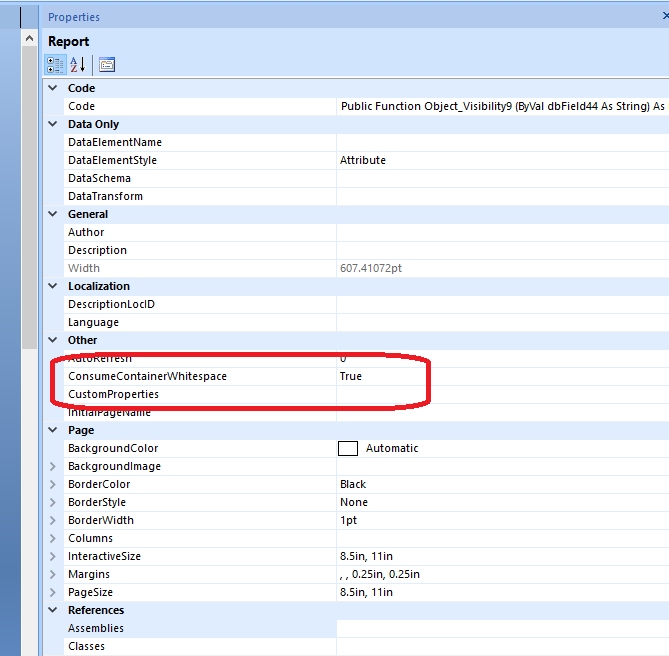Screen dimensions: 669x656
Task: Switch to Categorized view in Properties toolbar
Action: (x=55, y=65)
